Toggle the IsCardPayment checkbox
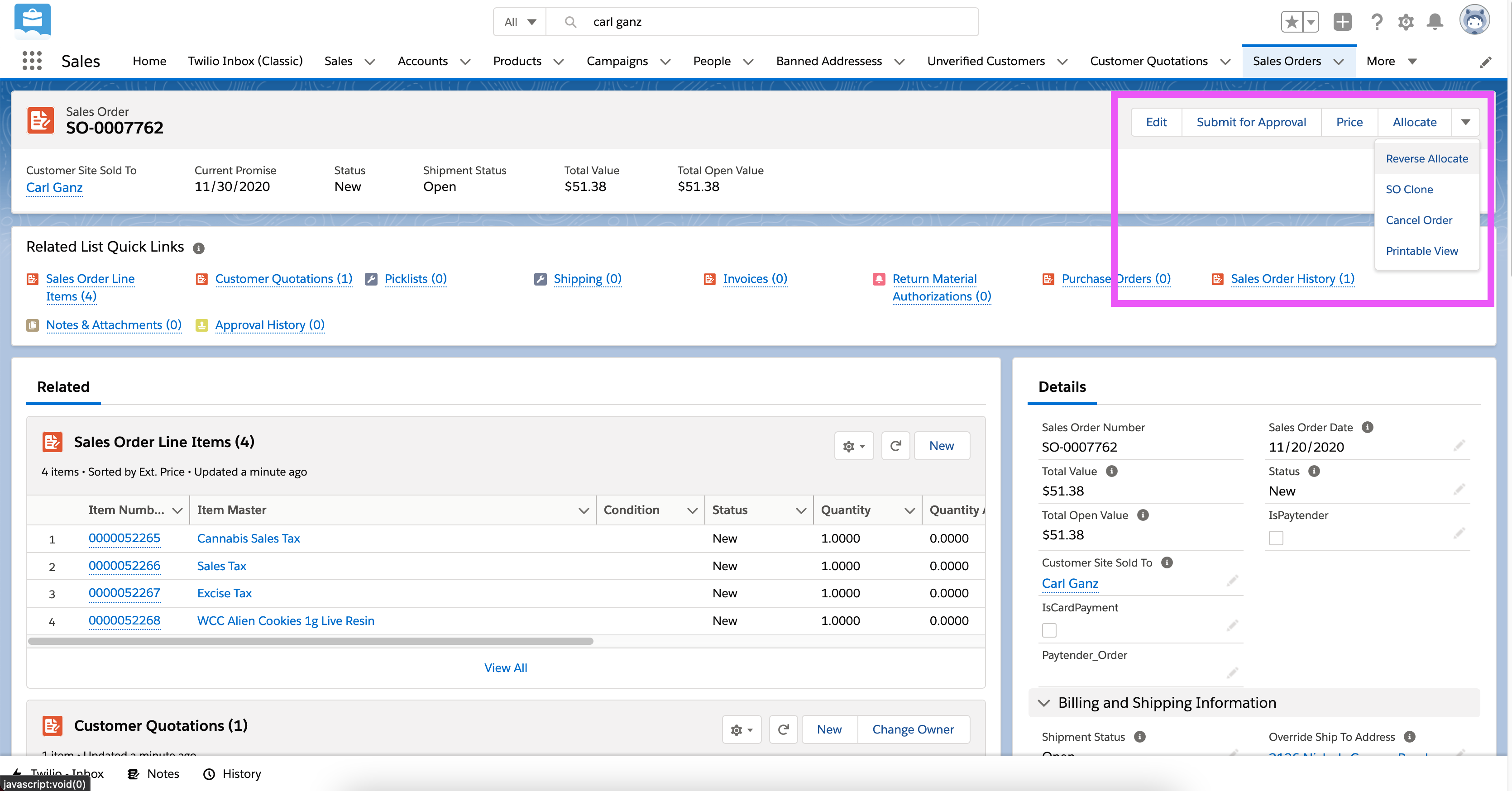 point(1049,630)
